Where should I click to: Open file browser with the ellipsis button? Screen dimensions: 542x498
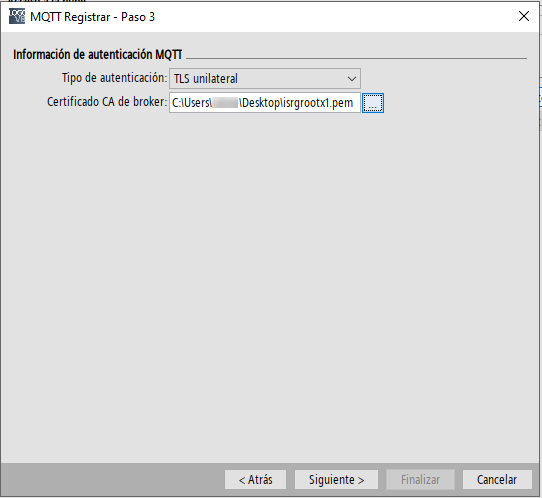[373, 103]
